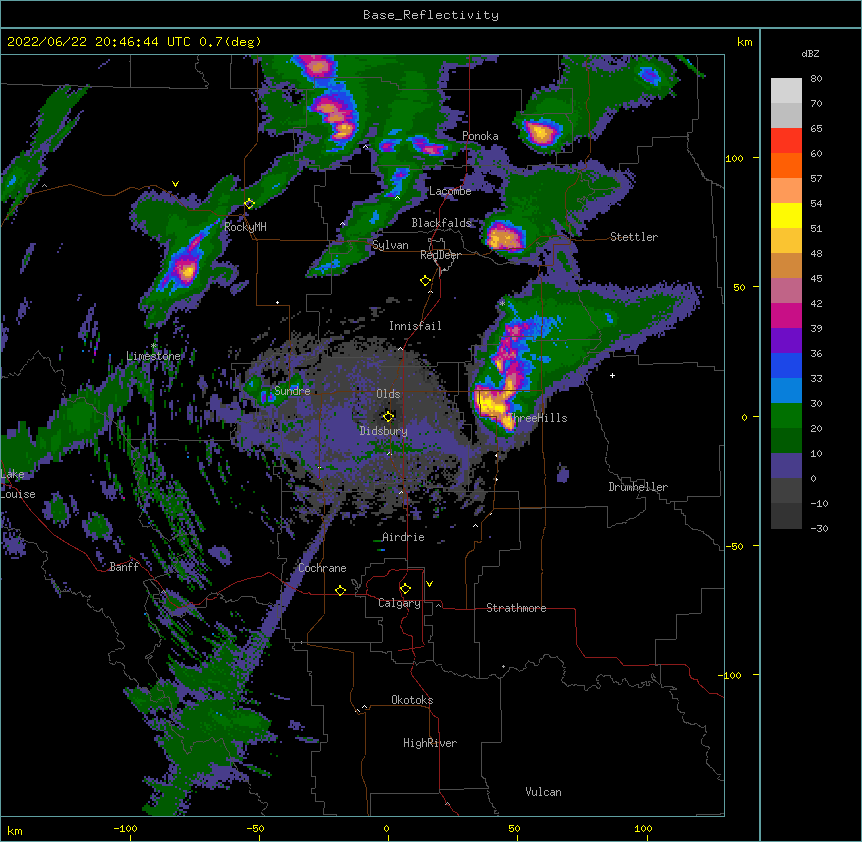Click the white plus marker north of Drumheller
This screenshot has height=842, width=862.
click(612, 375)
